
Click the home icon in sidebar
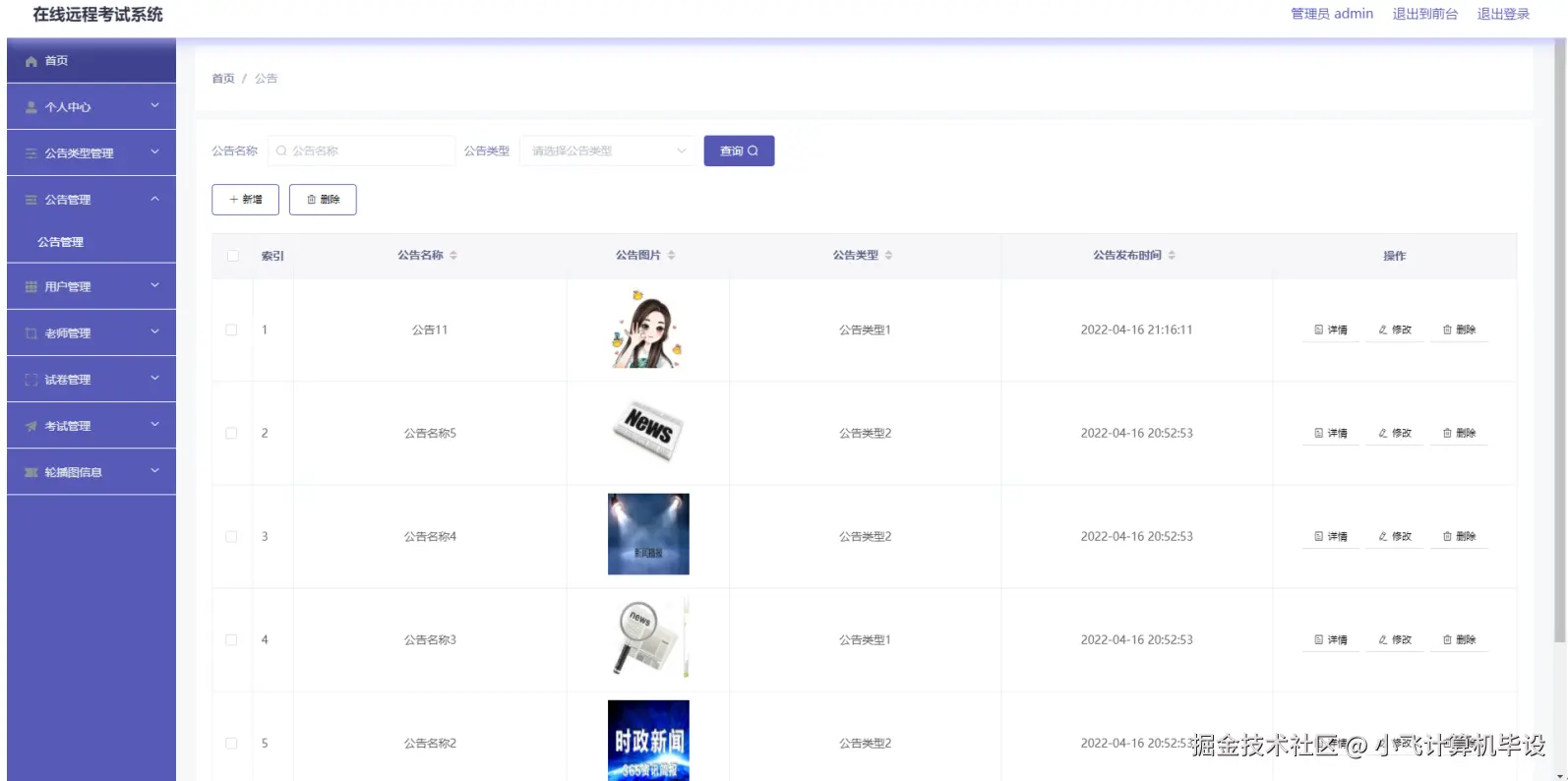point(31,61)
